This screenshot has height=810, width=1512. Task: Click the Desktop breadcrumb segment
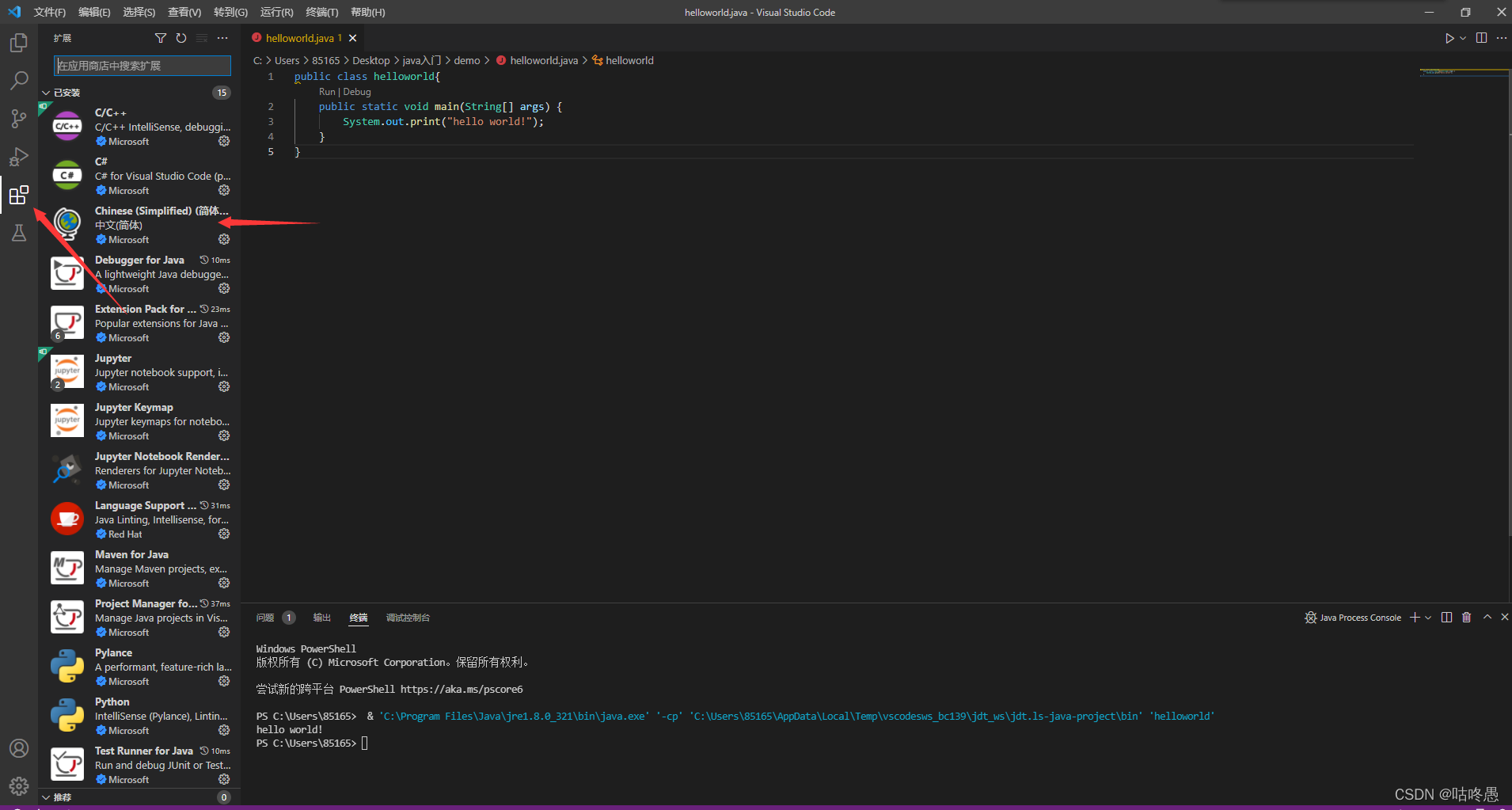pos(371,60)
